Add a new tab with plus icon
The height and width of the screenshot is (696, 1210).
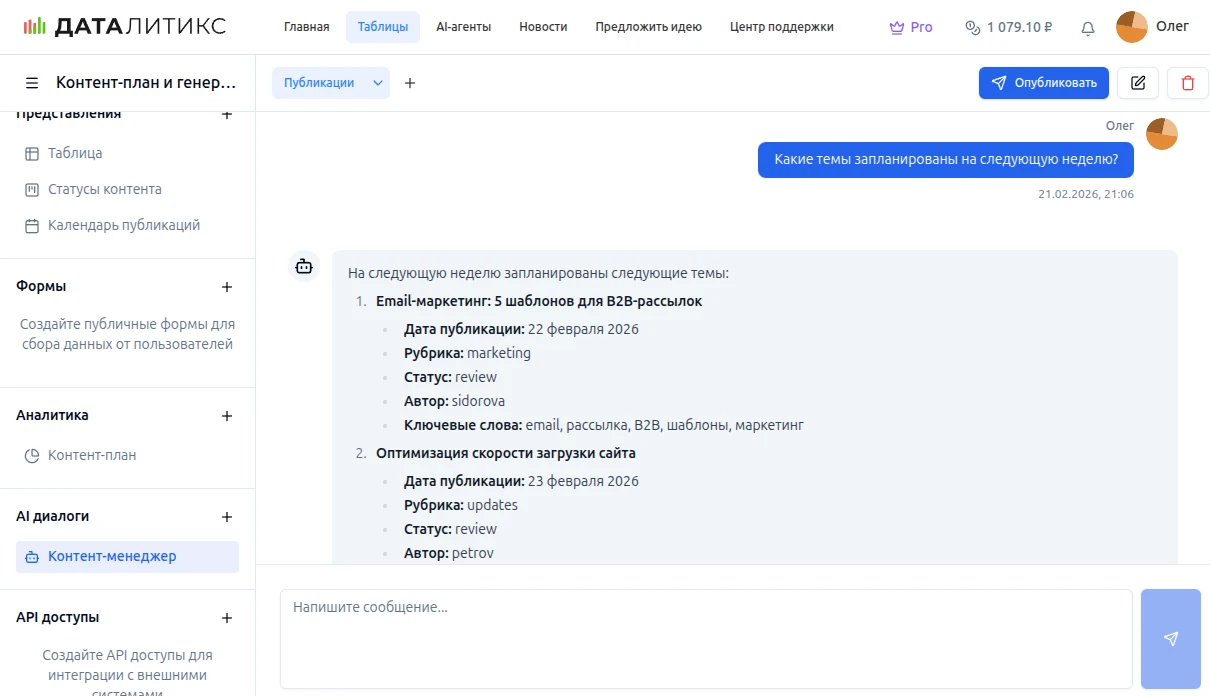pyautogui.click(x=410, y=83)
